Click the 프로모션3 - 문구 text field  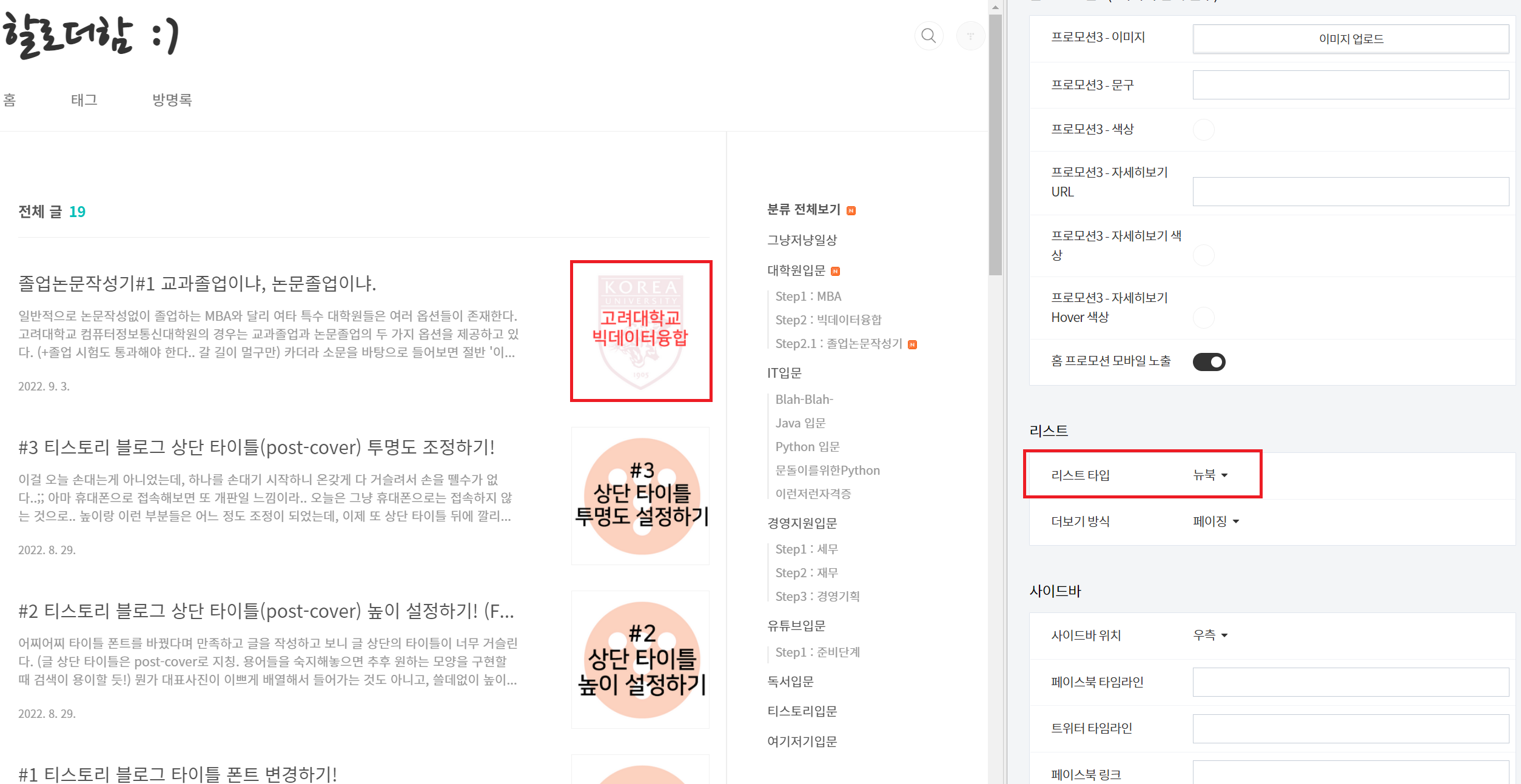1350,85
